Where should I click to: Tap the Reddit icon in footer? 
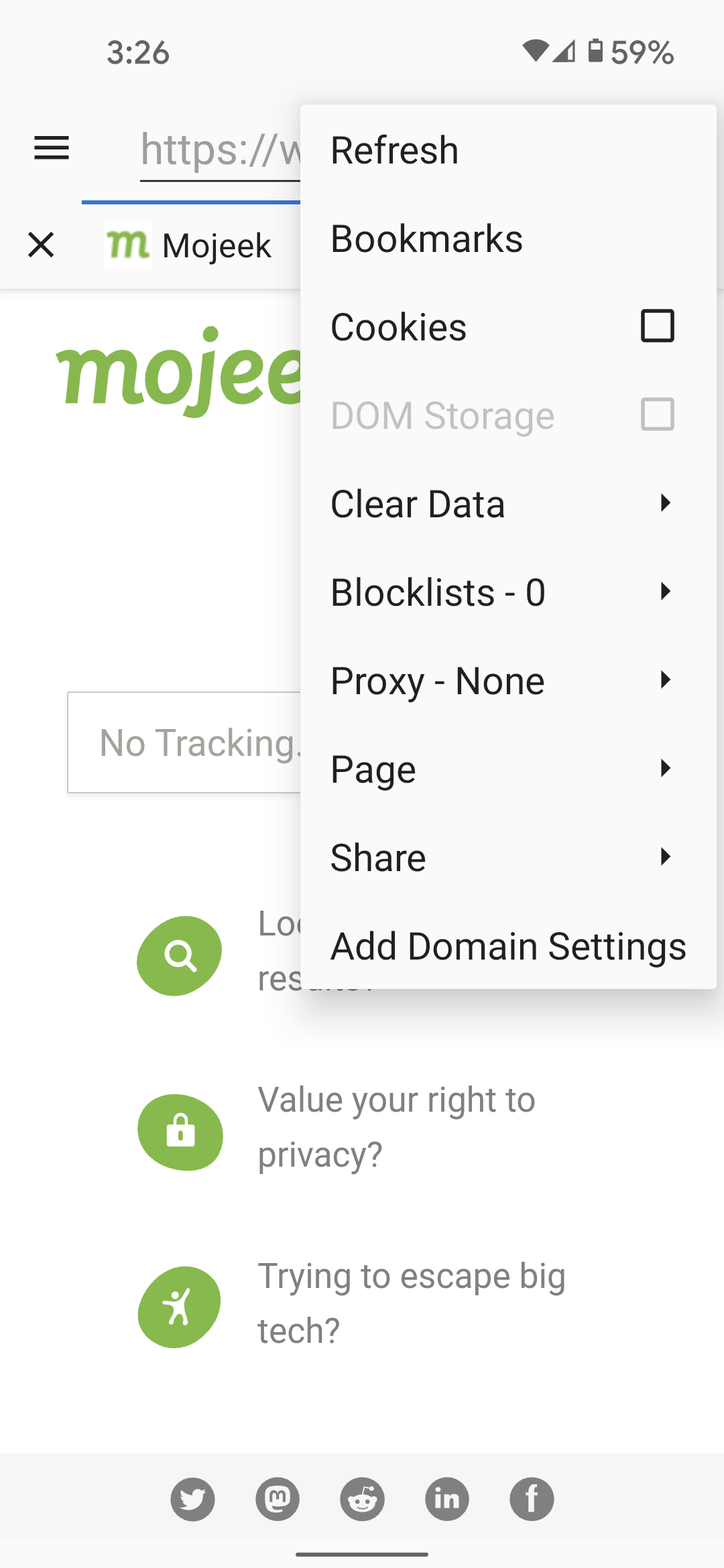point(362,1499)
